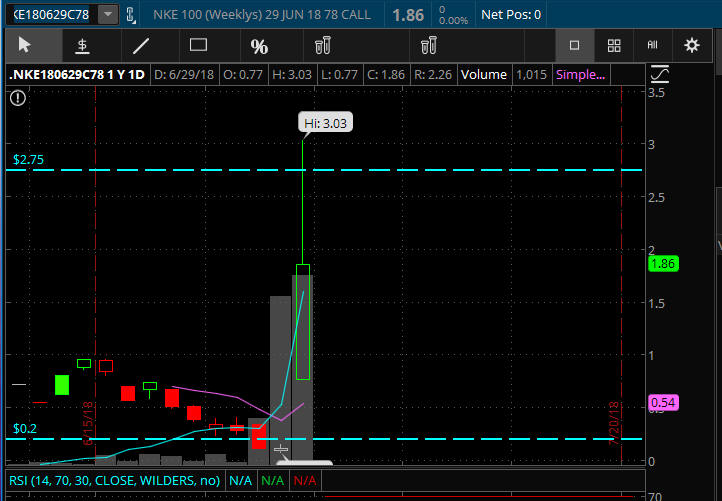This screenshot has width=722, height=501.
Task: Expand the Simple moving average study label
Action: (580, 74)
